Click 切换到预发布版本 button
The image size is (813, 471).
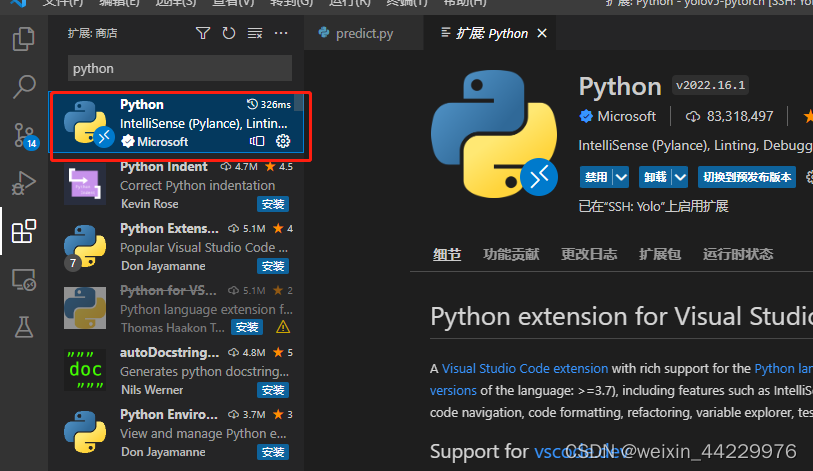click(x=747, y=177)
